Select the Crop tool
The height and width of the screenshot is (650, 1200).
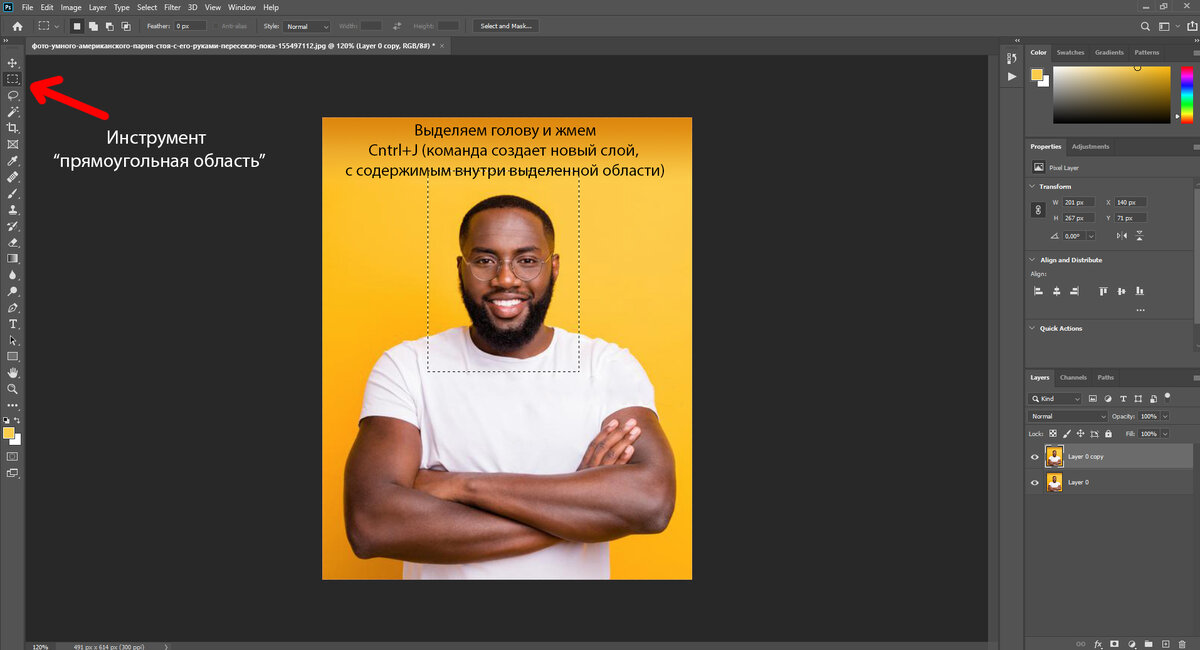pos(13,128)
